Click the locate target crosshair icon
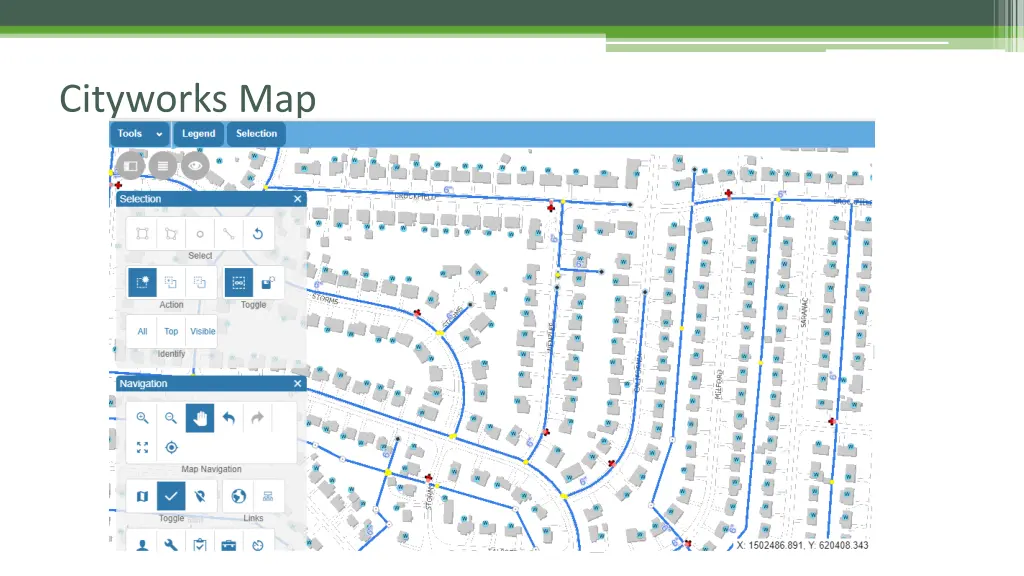 coord(171,447)
